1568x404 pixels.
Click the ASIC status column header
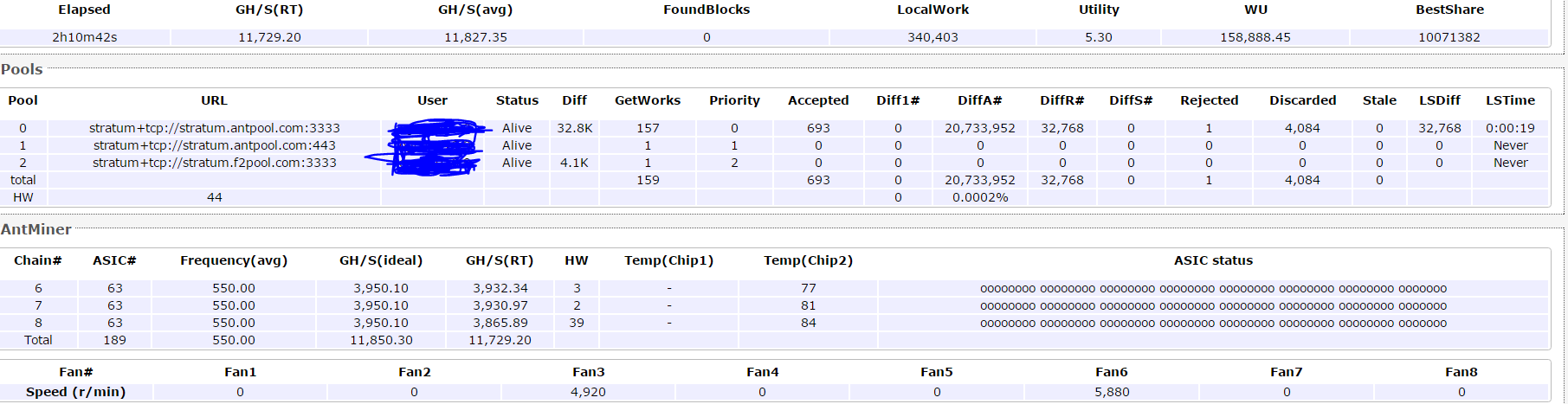click(x=1212, y=260)
